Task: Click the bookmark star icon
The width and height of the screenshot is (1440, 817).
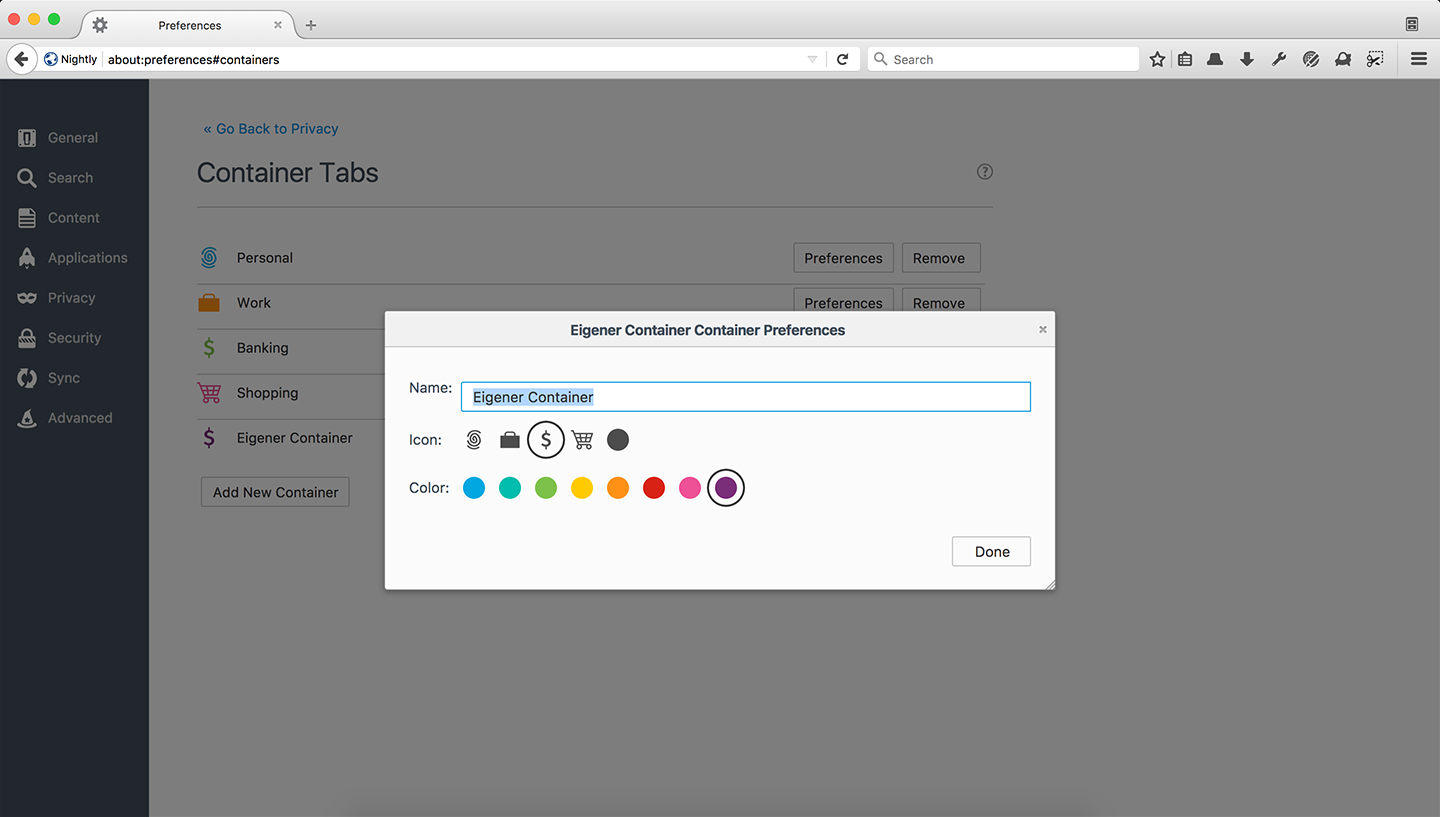Action: tap(1157, 59)
